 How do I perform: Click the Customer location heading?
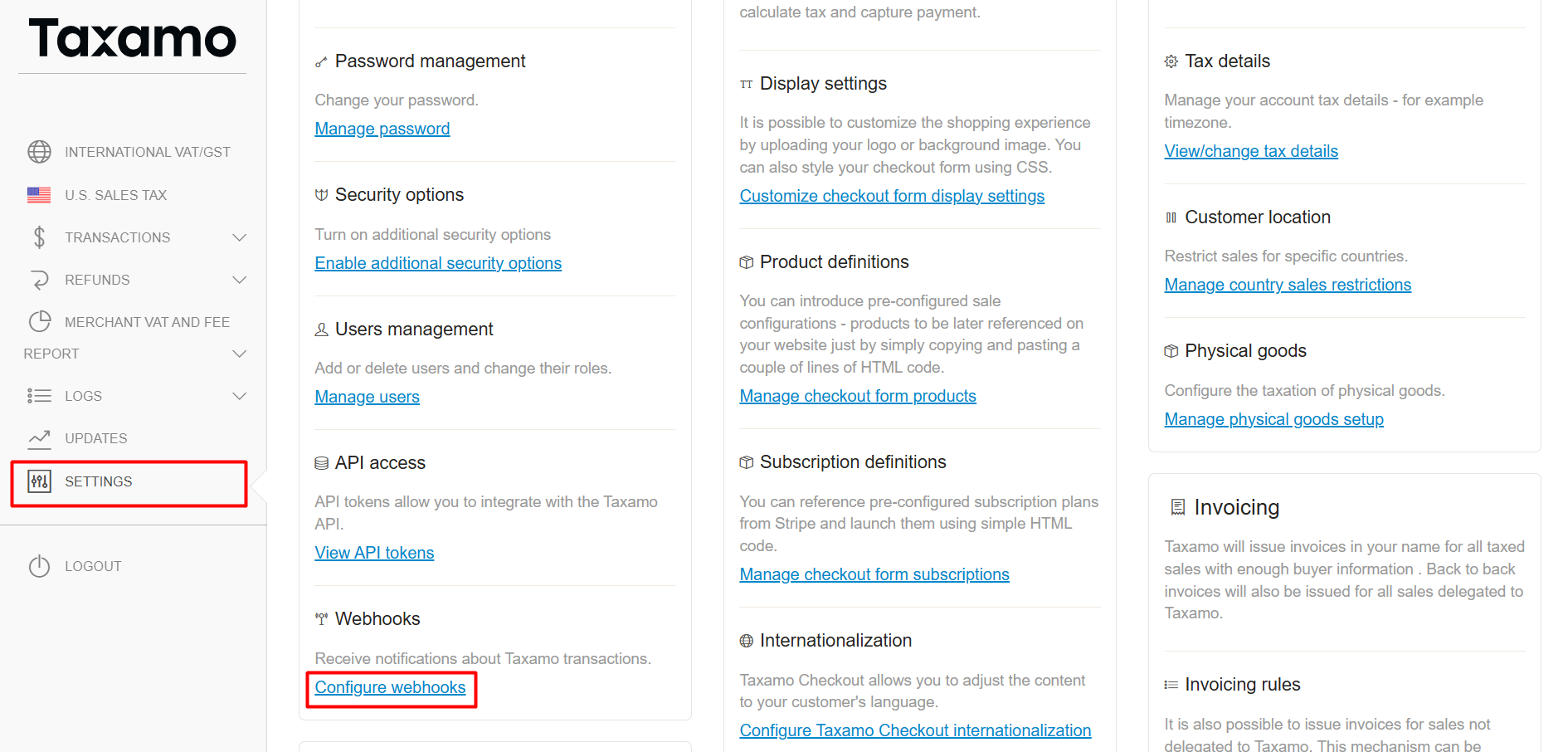[x=1257, y=217]
